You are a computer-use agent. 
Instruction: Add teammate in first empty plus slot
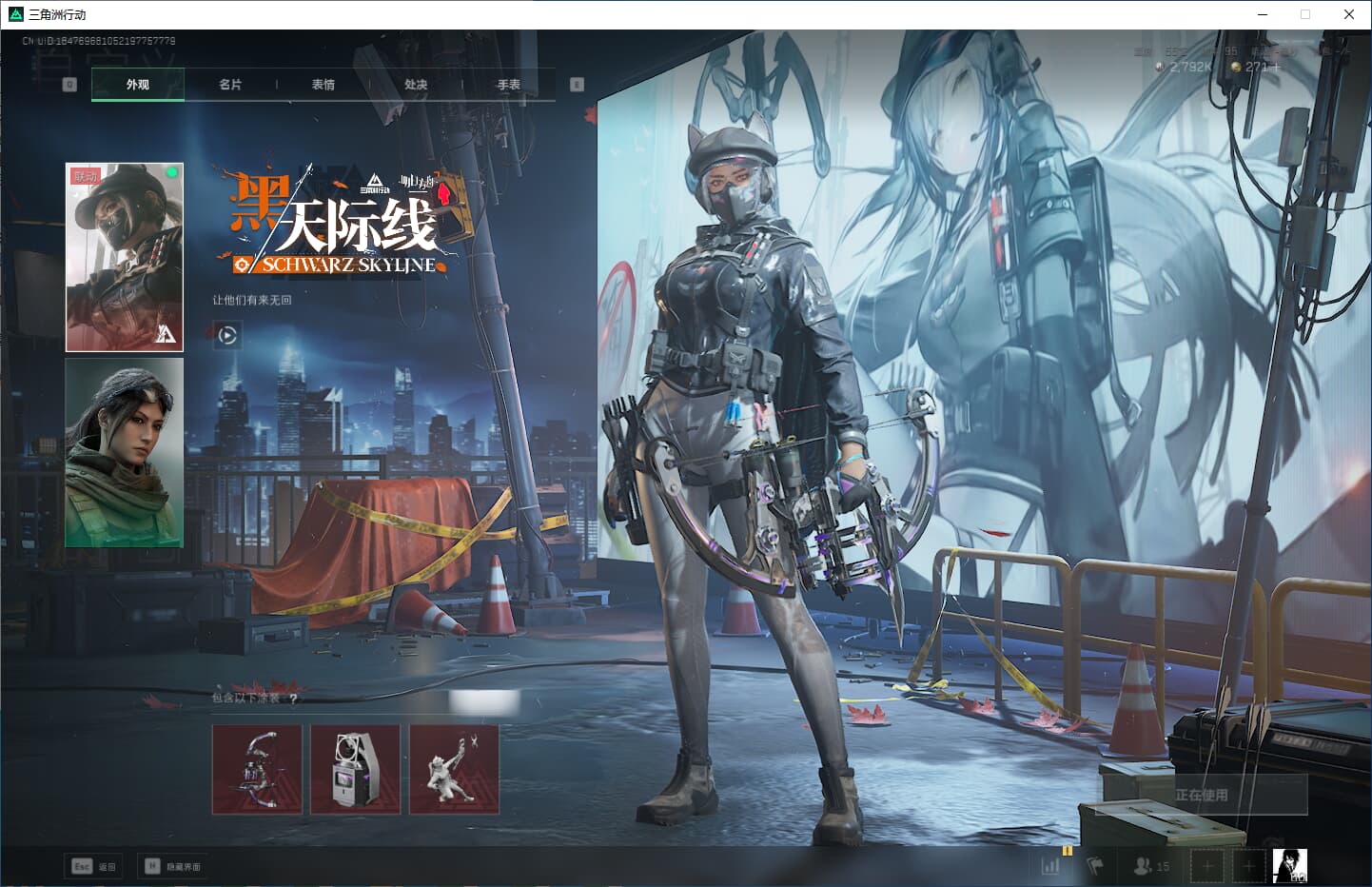[x=1206, y=866]
